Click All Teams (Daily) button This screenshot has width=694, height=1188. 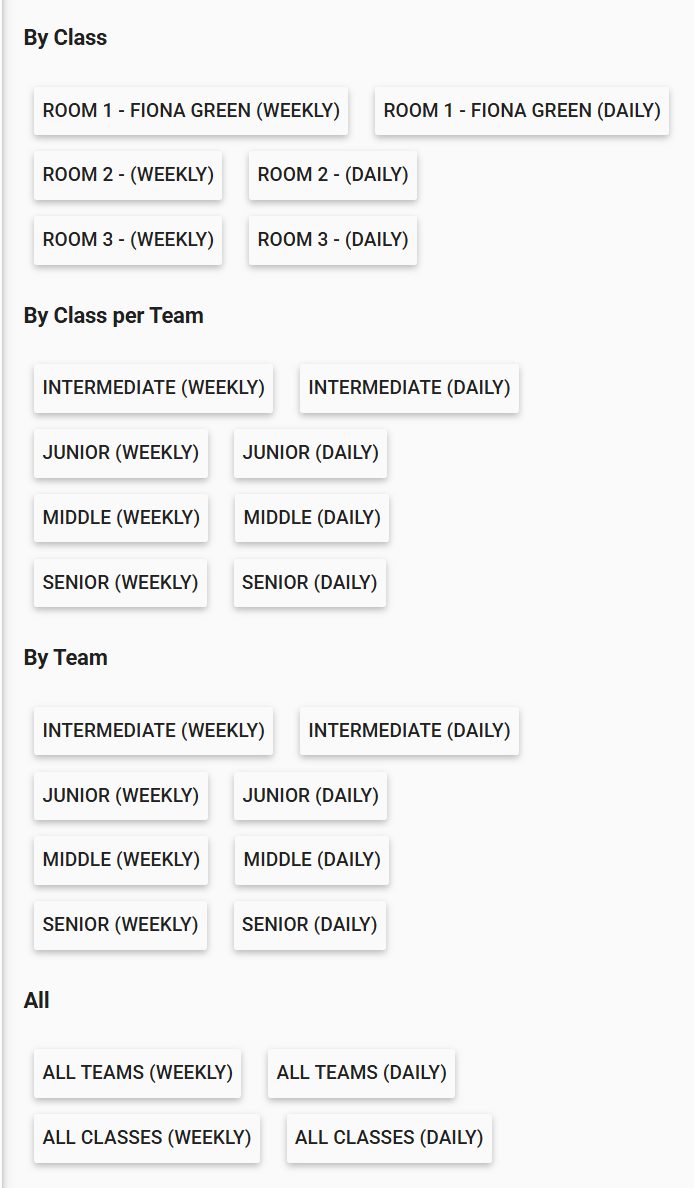[361, 1073]
